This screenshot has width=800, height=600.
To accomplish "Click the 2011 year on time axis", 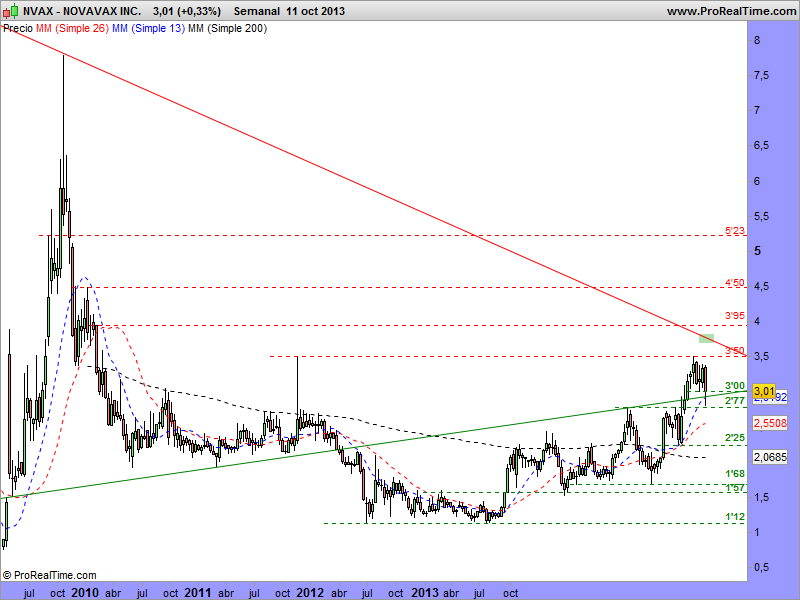I will pos(197,593).
